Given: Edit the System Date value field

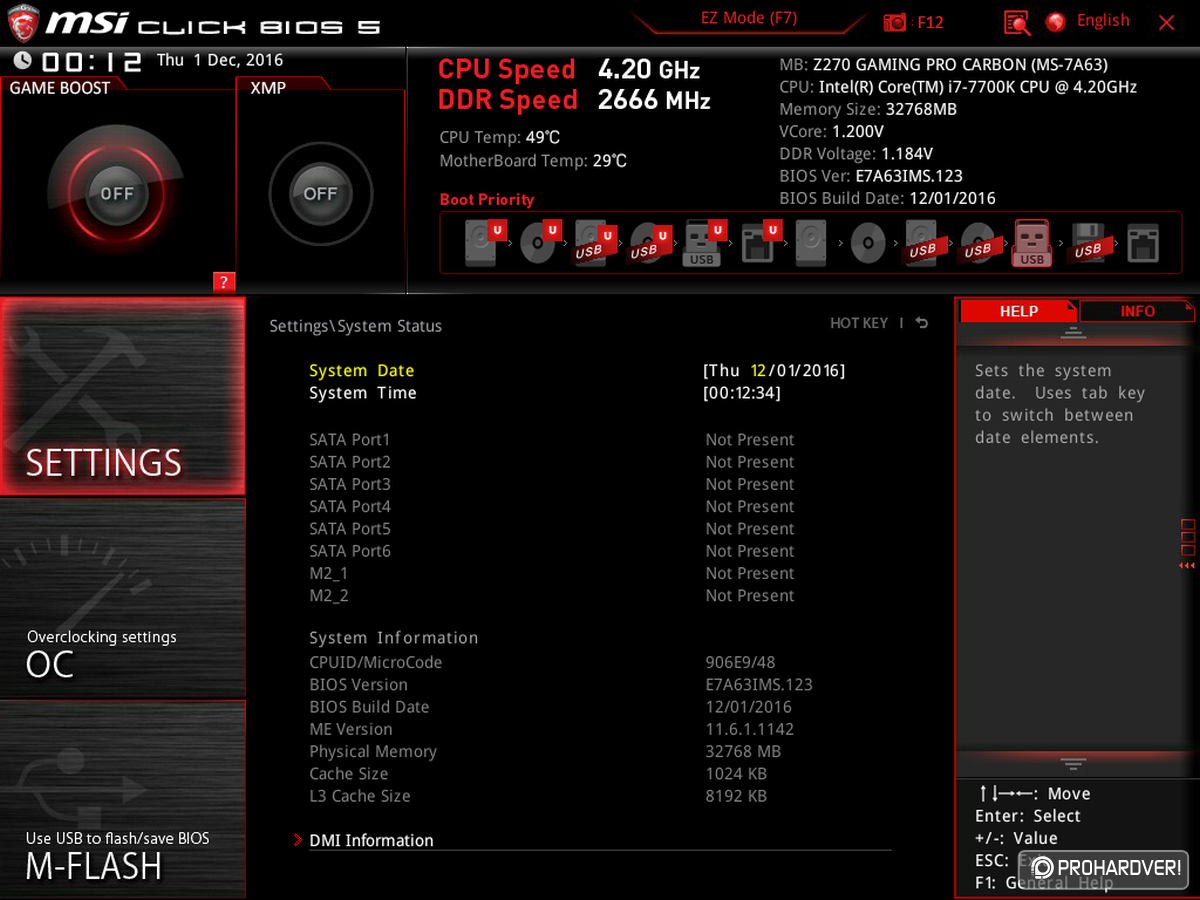Looking at the screenshot, I should [774, 371].
